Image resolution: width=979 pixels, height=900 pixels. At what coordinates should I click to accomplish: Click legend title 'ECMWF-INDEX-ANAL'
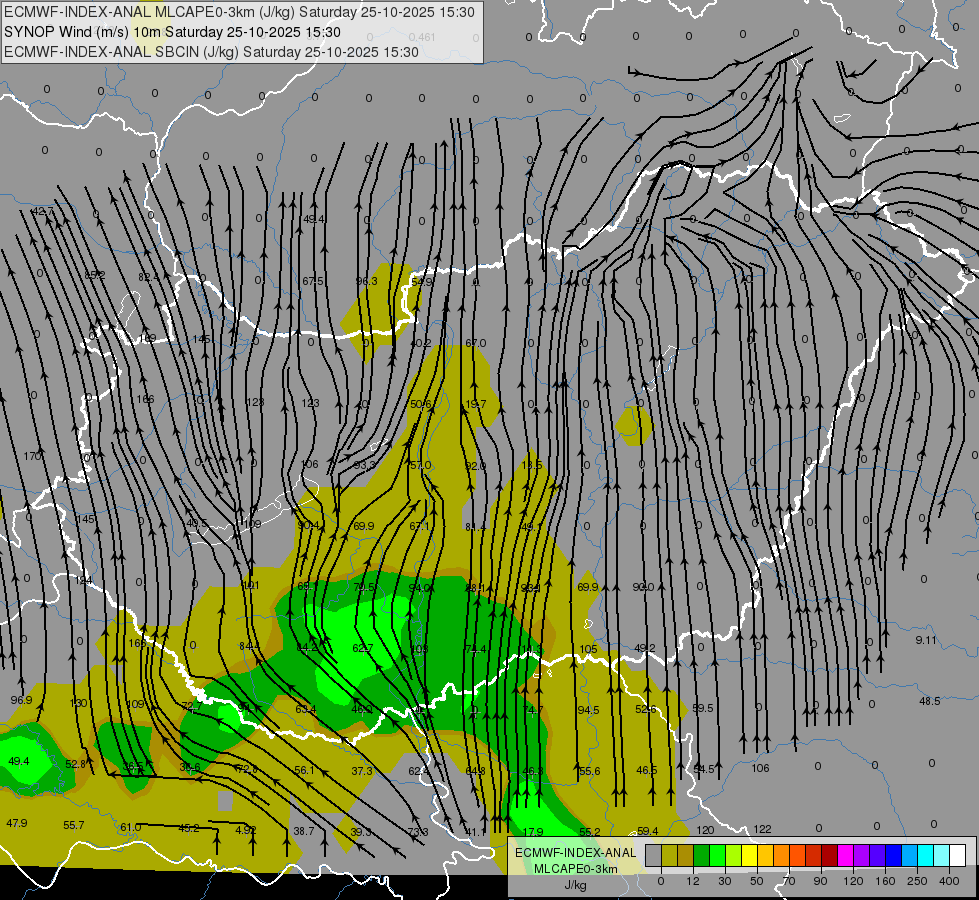point(576,853)
